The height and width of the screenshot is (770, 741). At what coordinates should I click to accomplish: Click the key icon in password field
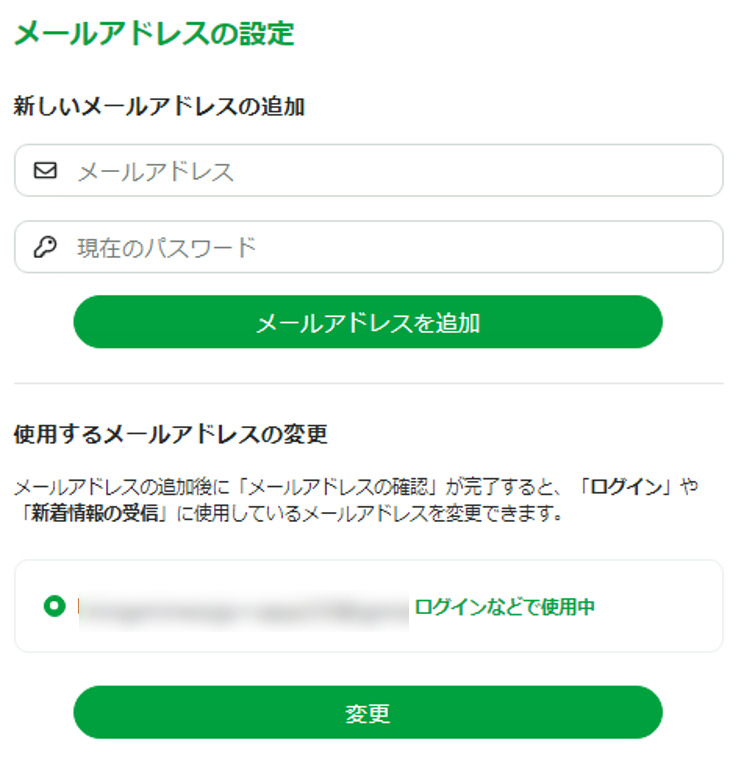pos(45,247)
